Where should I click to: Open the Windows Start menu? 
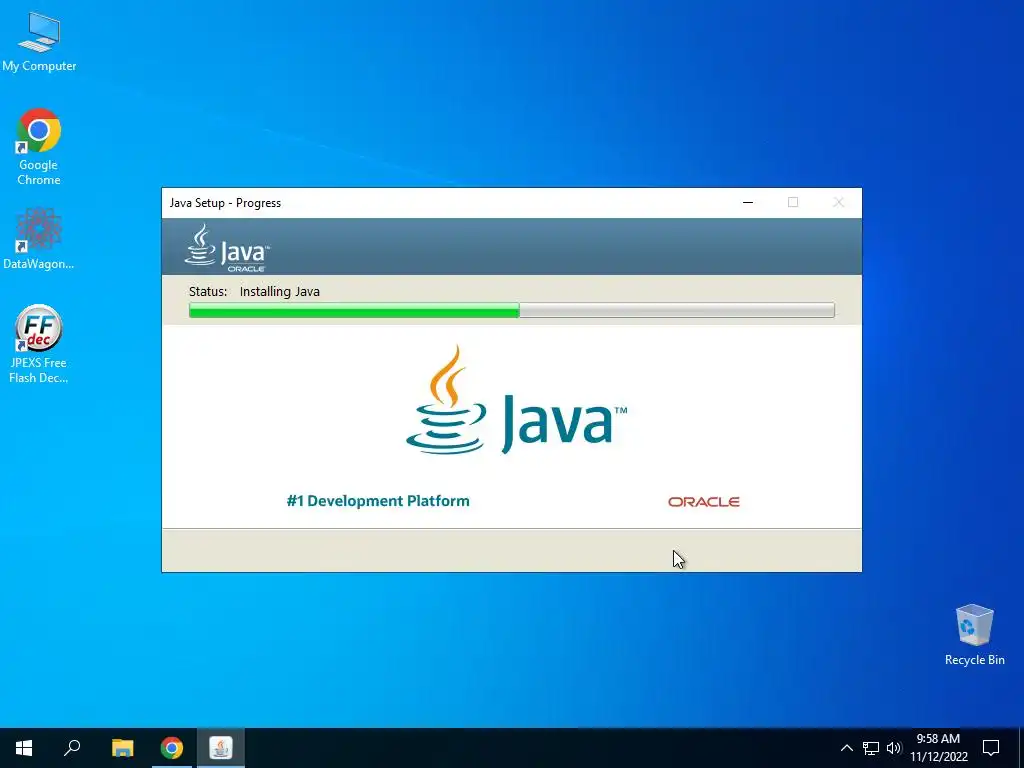click(x=24, y=748)
